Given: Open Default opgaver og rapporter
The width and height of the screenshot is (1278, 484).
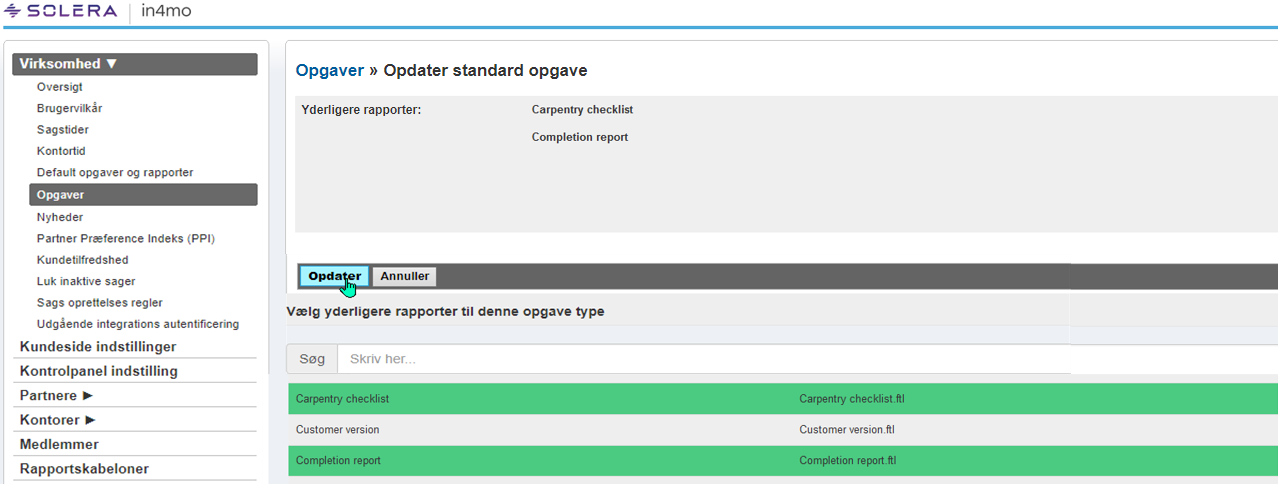Looking at the screenshot, I should click(115, 173).
